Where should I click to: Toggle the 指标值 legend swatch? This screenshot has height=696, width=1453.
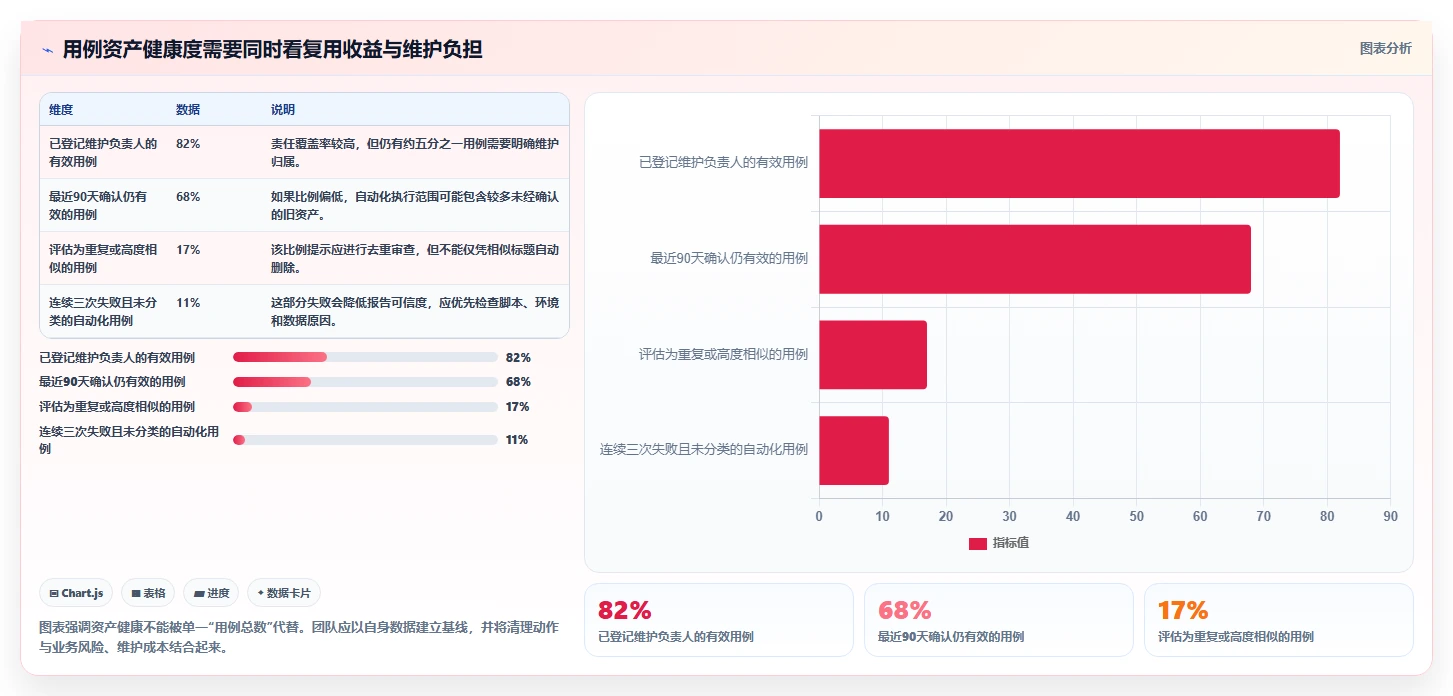point(977,543)
